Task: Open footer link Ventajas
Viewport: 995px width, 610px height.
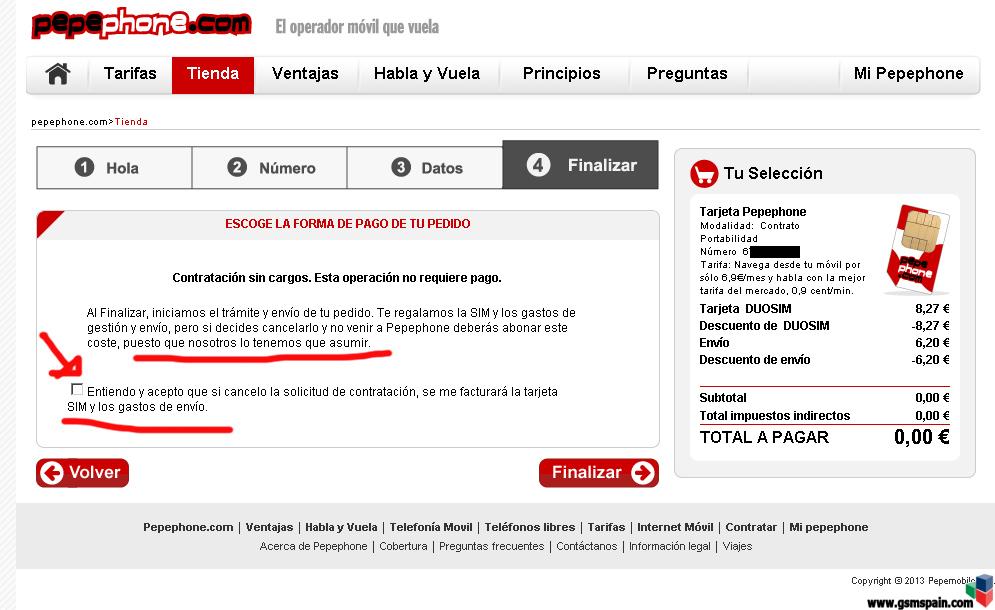Action: 269,527
